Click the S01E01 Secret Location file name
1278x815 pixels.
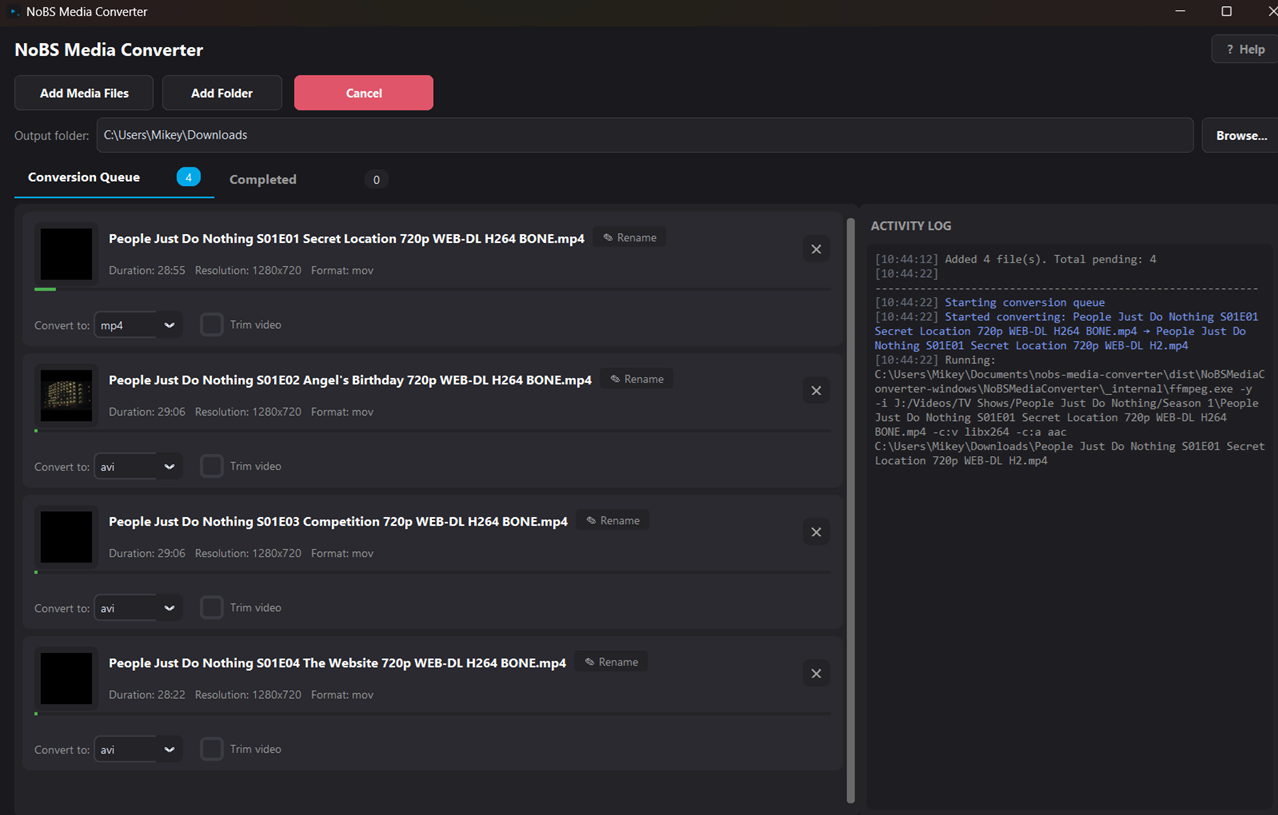(347, 238)
